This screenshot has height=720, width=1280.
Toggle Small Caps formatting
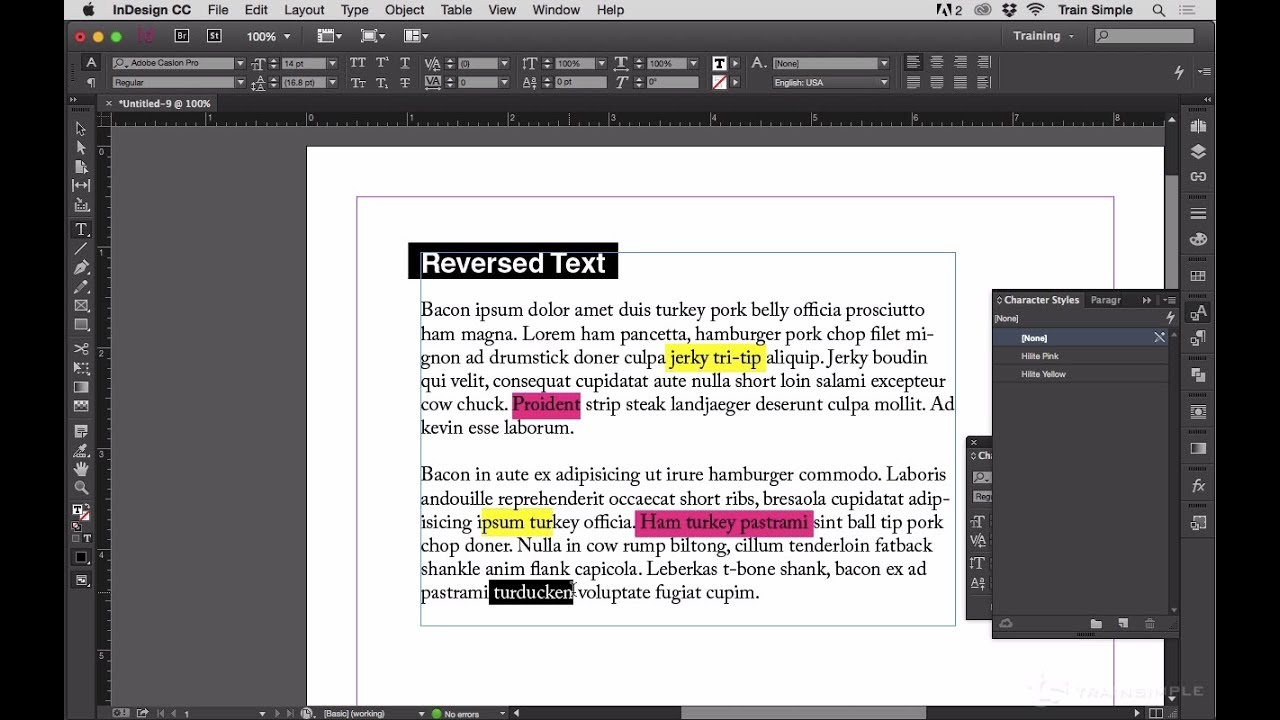pos(357,83)
